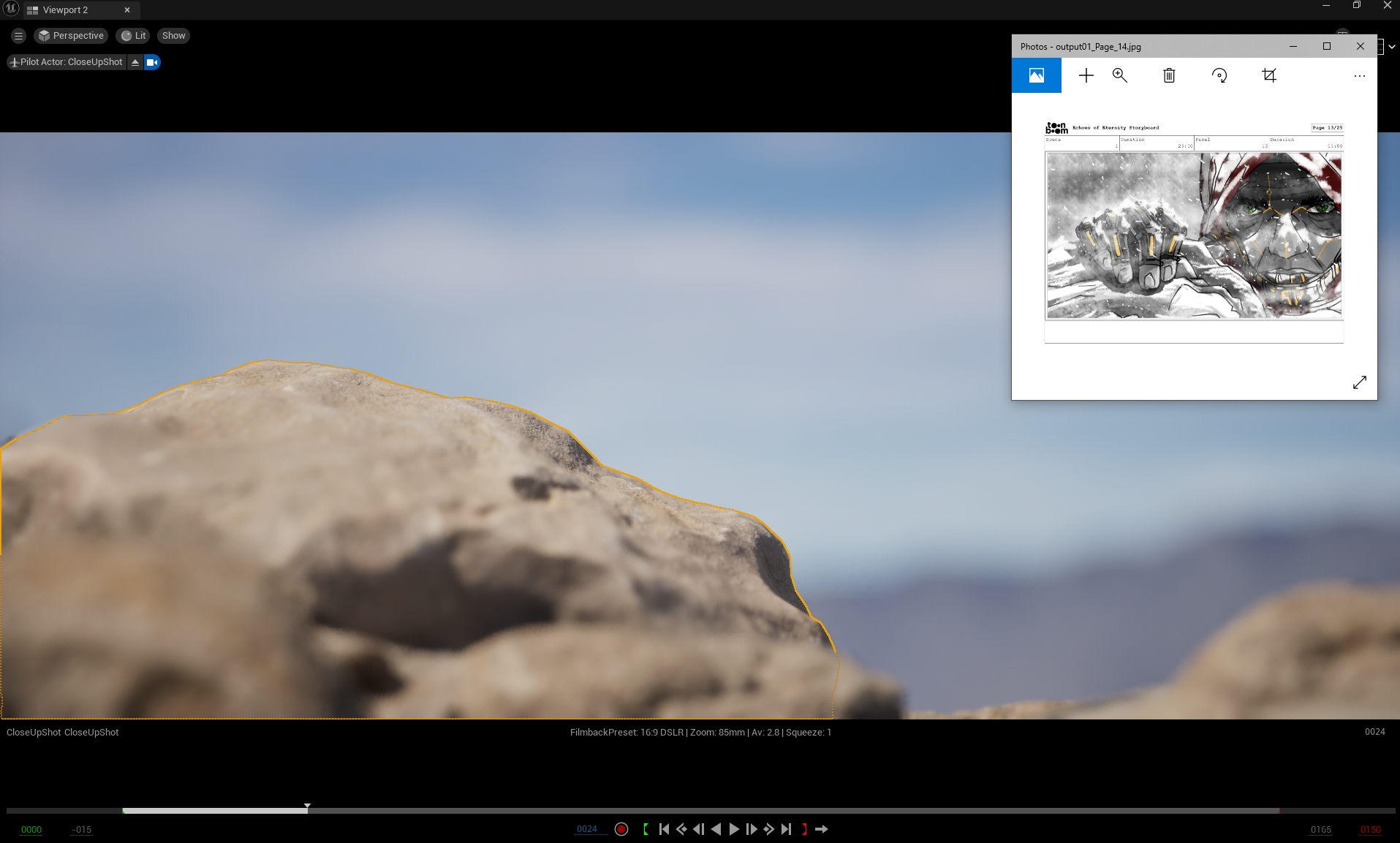The image size is (1400, 843).
Task: Step forward one frame
Action: (752, 829)
